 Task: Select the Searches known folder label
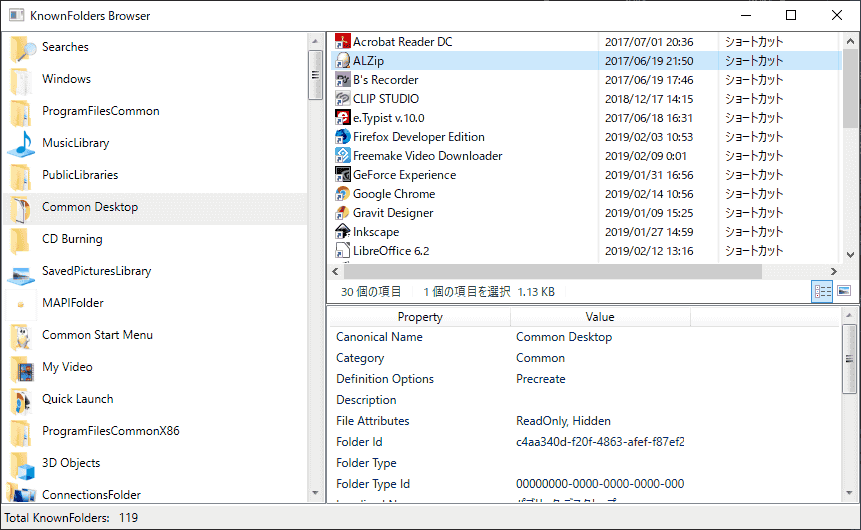pos(65,47)
